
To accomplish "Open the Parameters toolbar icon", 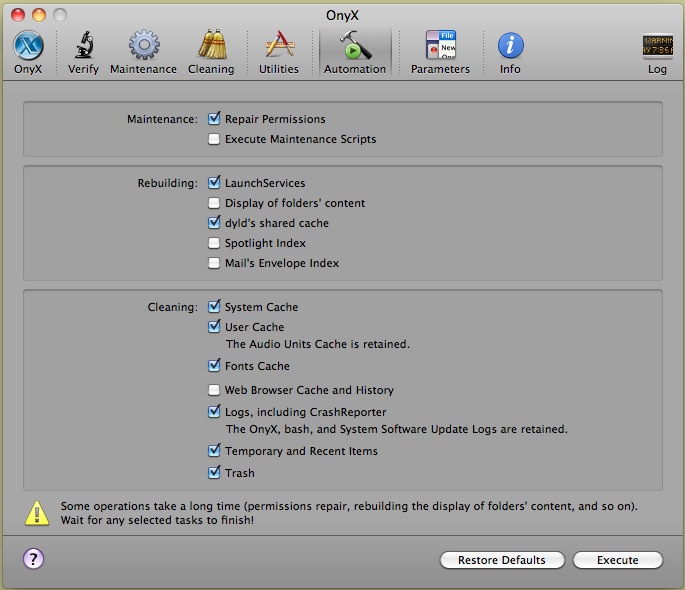I will tap(440, 46).
